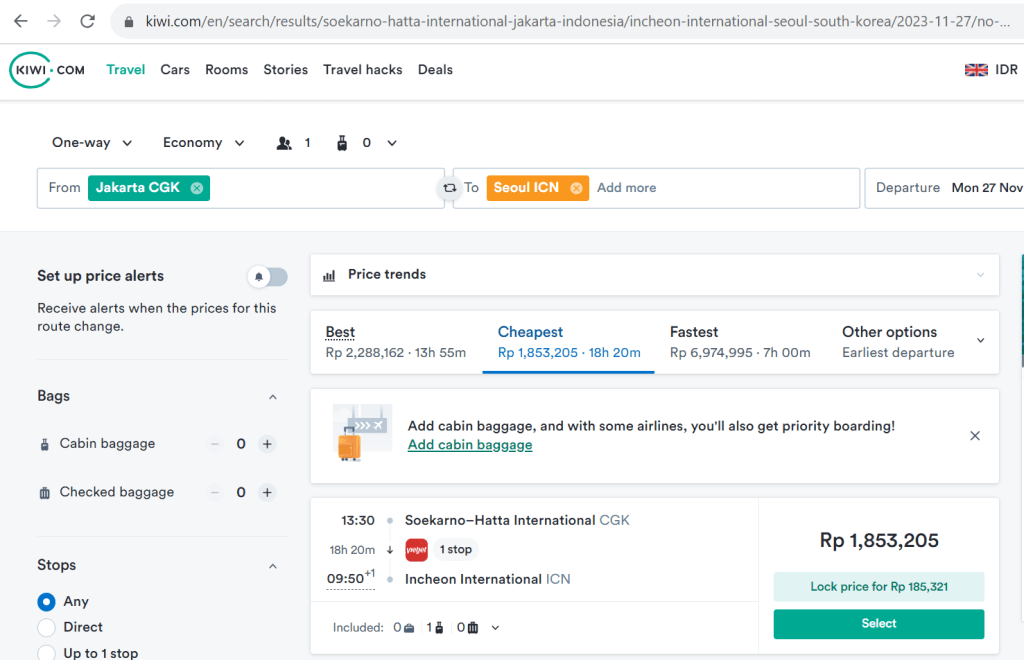The image size is (1024, 660).
Task: Select the Direct stops radio option
Action: (46, 627)
